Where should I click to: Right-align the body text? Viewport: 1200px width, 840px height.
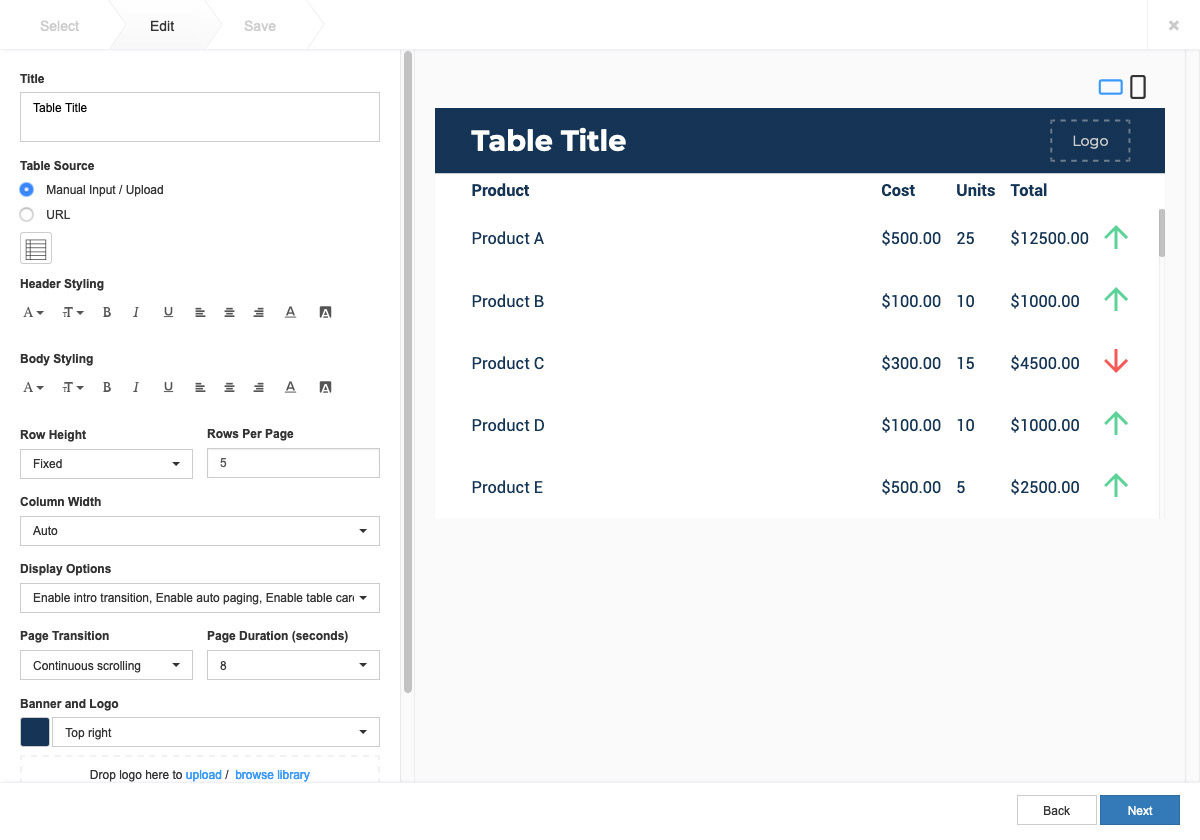click(x=258, y=387)
